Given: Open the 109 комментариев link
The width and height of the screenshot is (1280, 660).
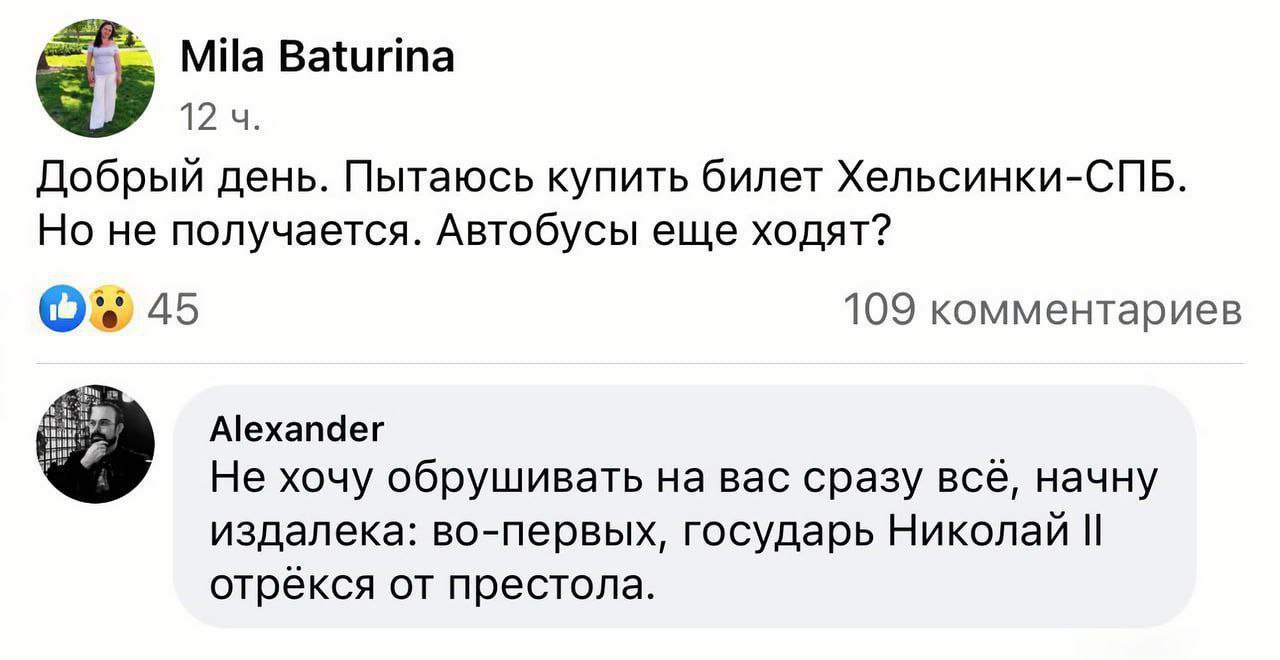Looking at the screenshot, I should click(1043, 311).
